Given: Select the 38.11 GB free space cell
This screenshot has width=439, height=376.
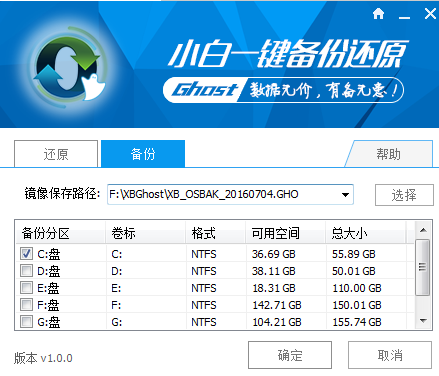Looking at the screenshot, I should pos(274,271).
